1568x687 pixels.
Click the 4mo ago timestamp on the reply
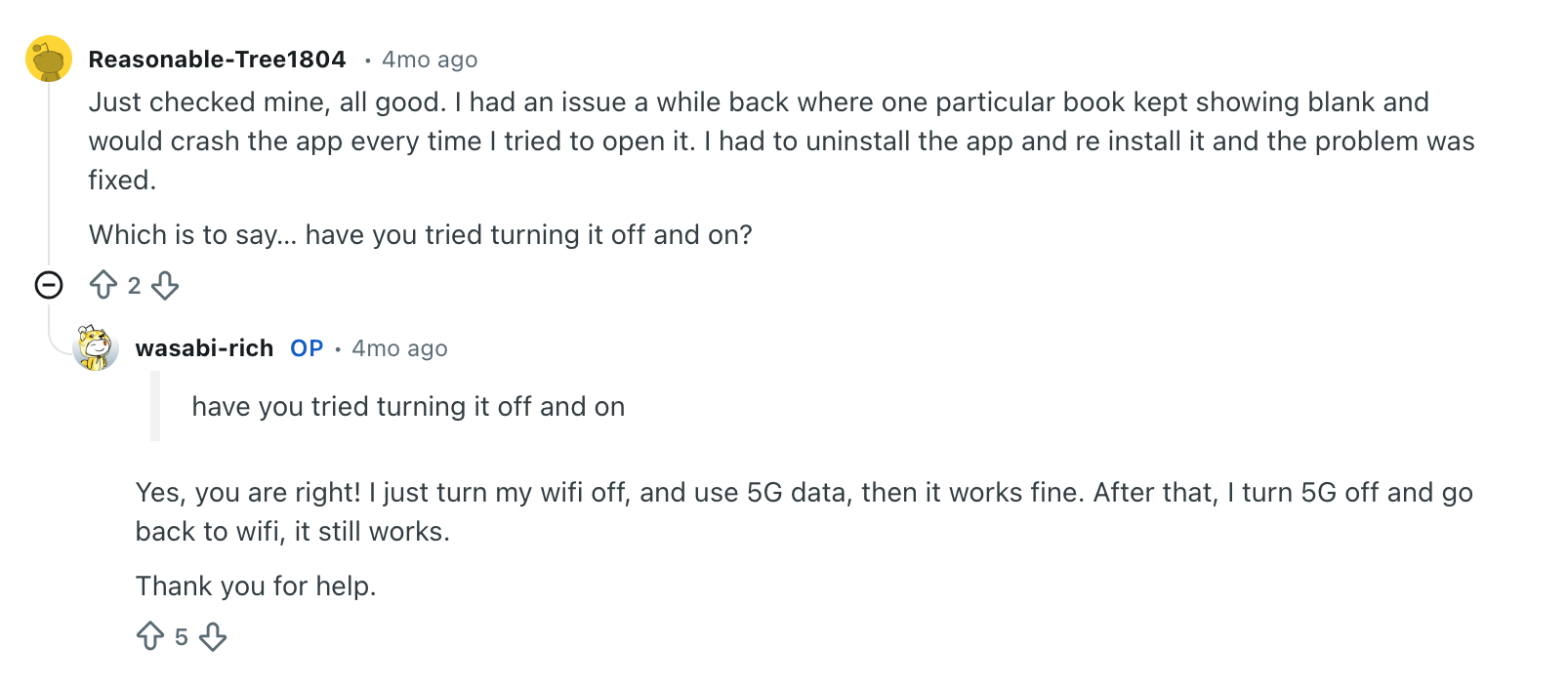398,347
